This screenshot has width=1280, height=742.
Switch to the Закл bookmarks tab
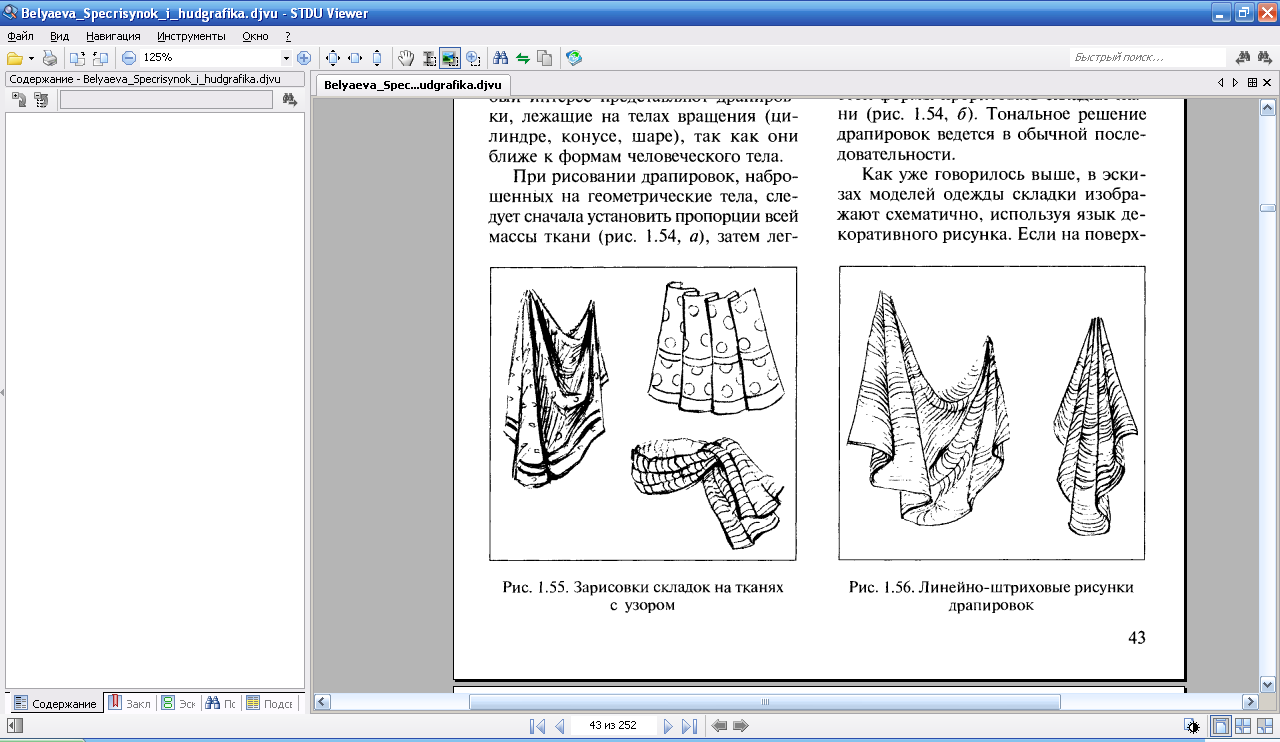(130, 703)
